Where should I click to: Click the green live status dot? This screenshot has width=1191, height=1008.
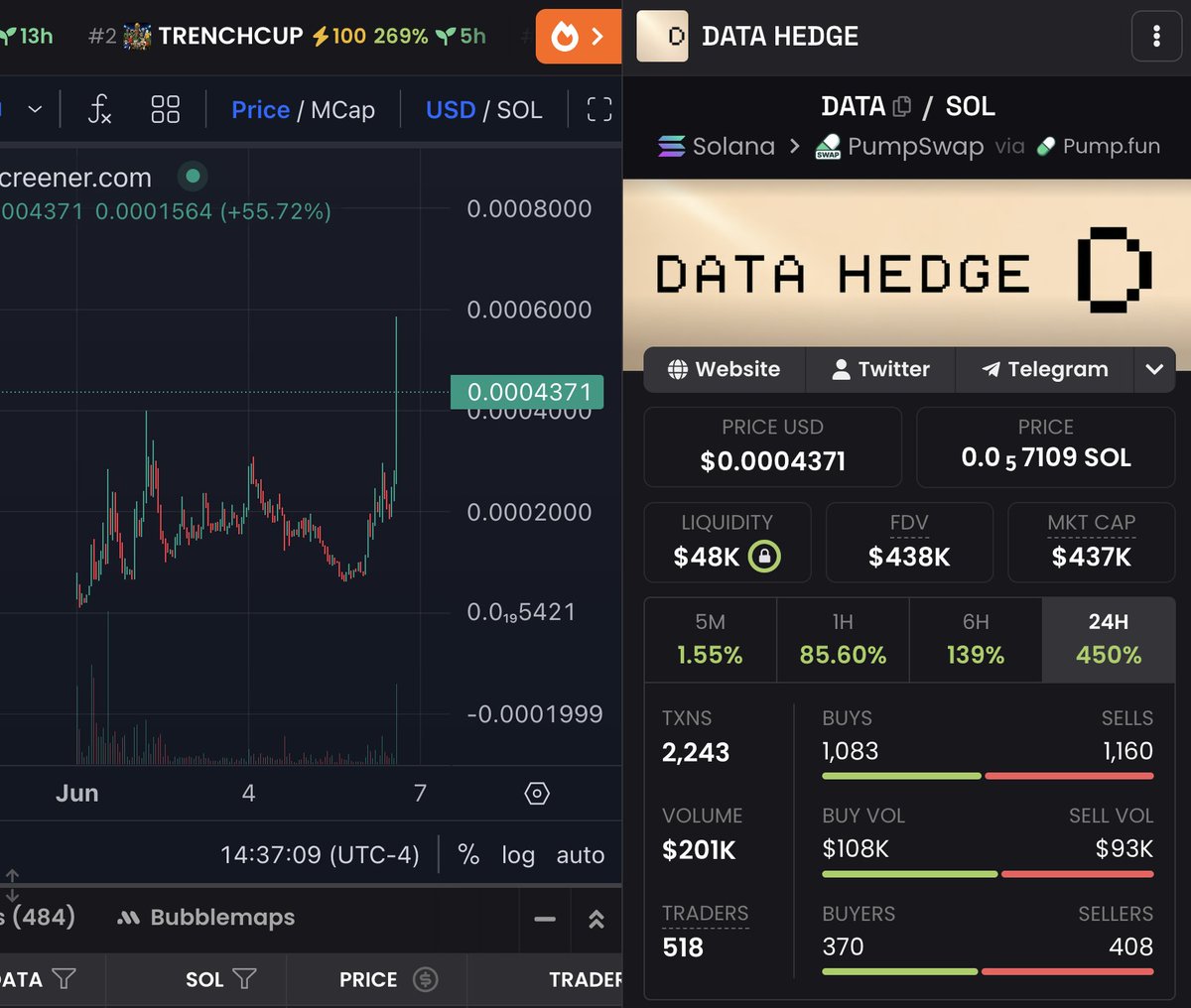193,177
